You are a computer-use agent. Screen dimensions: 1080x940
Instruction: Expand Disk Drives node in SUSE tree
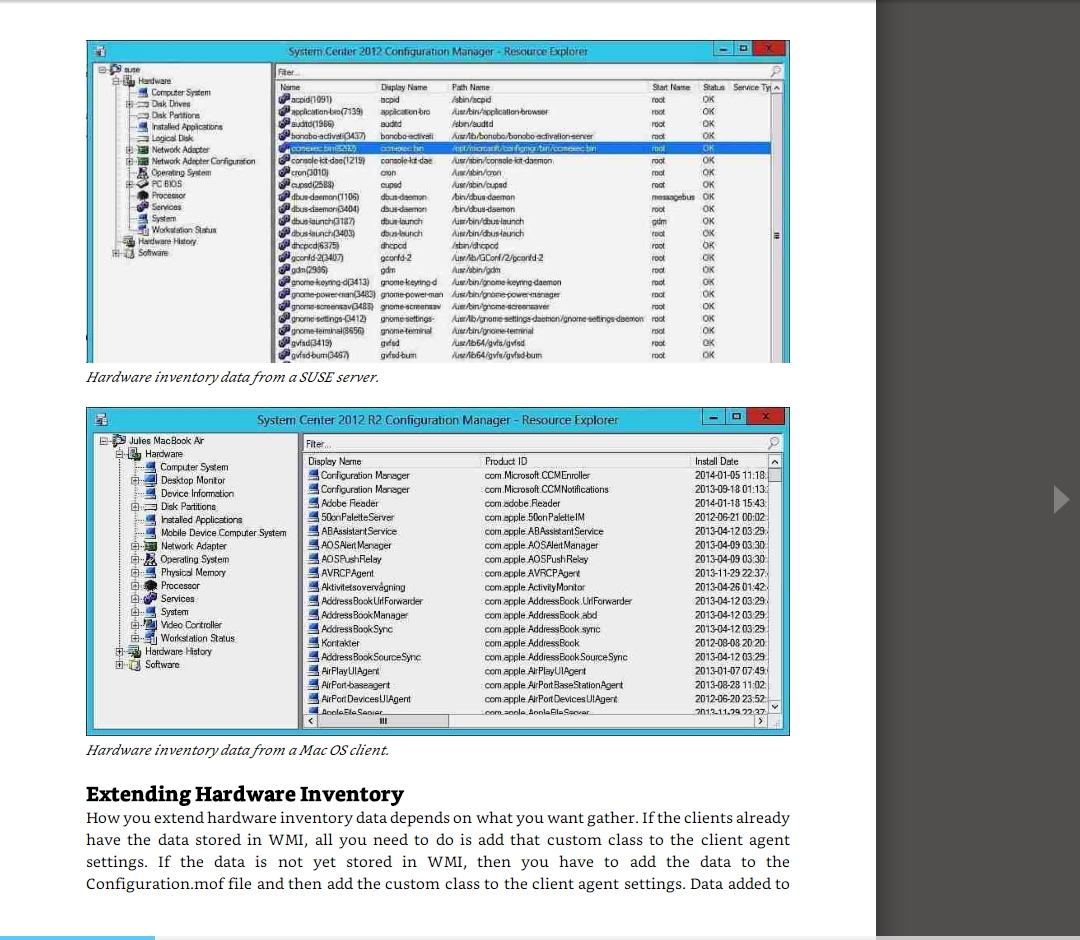129,104
